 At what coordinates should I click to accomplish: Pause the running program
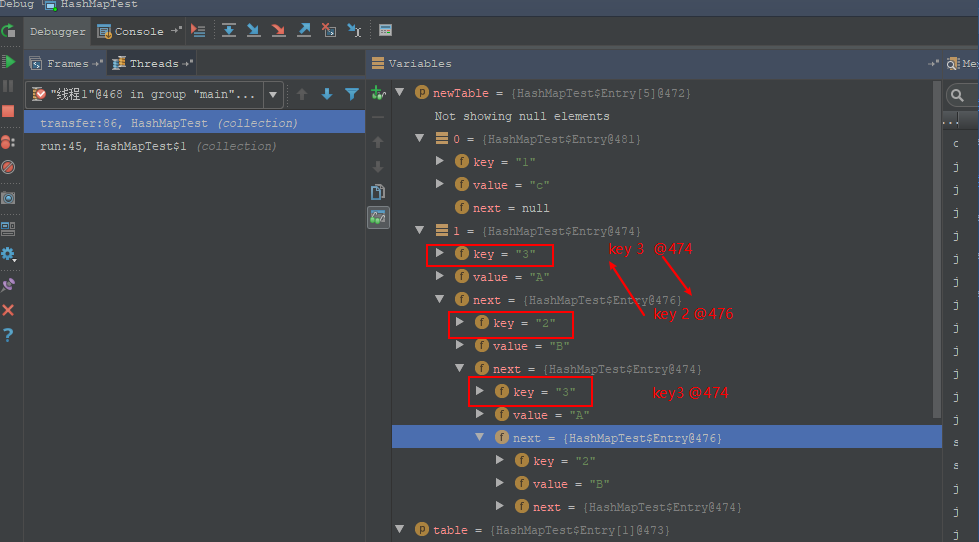(x=8, y=86)
